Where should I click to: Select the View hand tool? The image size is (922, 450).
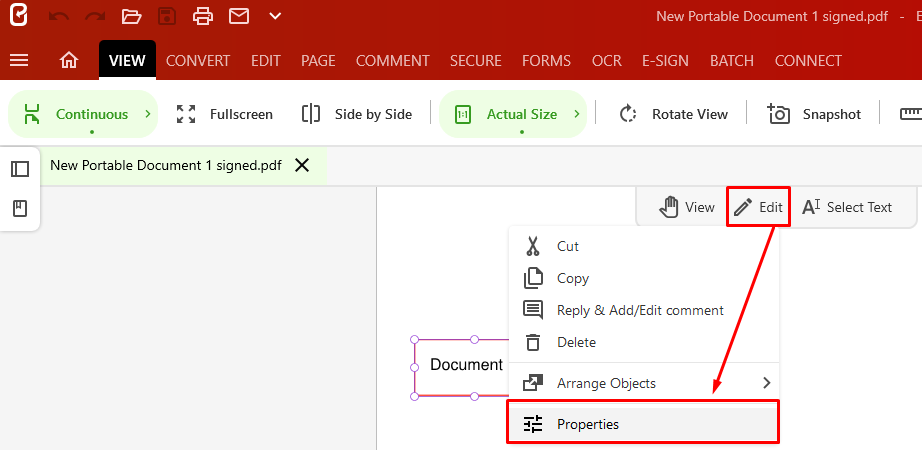[x=686, y=207]
